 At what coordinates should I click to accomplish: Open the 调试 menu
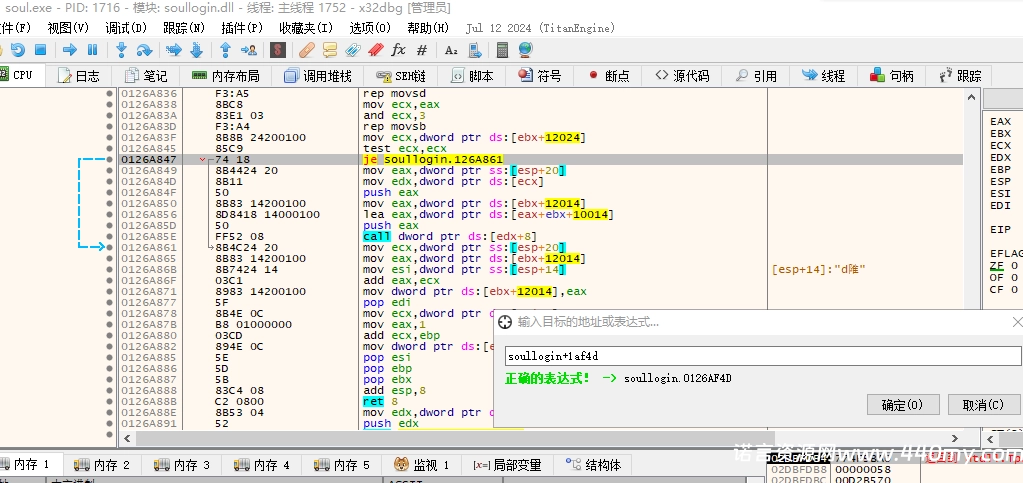click(126, 28)
